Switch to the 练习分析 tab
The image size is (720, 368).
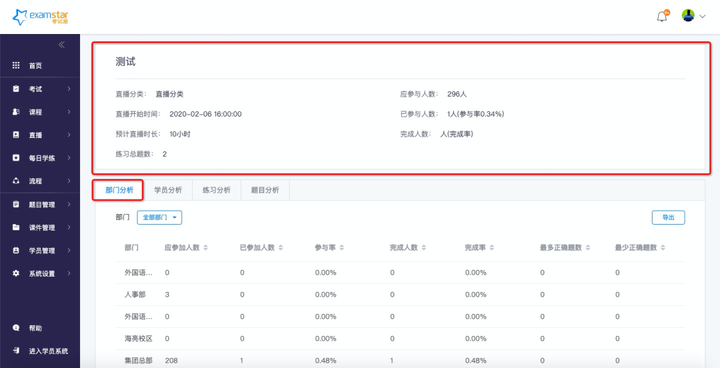point(217,190)
